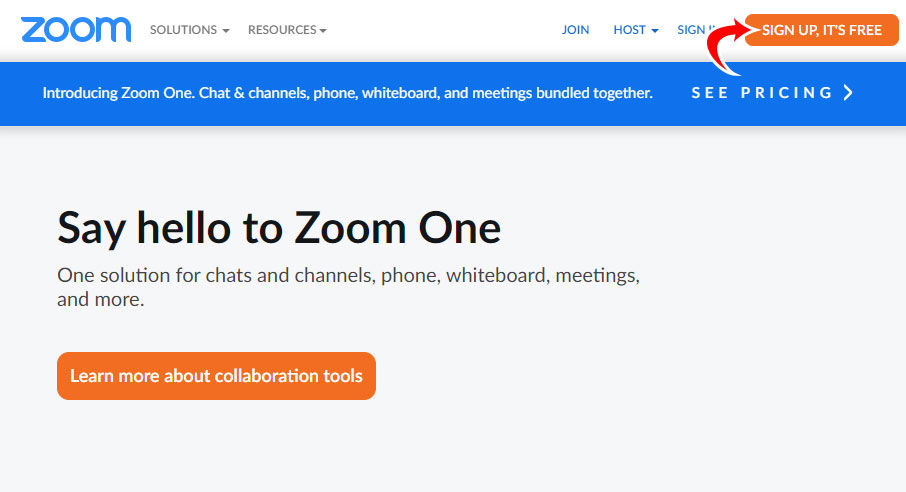Follow the SEE PRICING link text
The height and width of the screenshot is (492, 906).
[x=762, y=93]
